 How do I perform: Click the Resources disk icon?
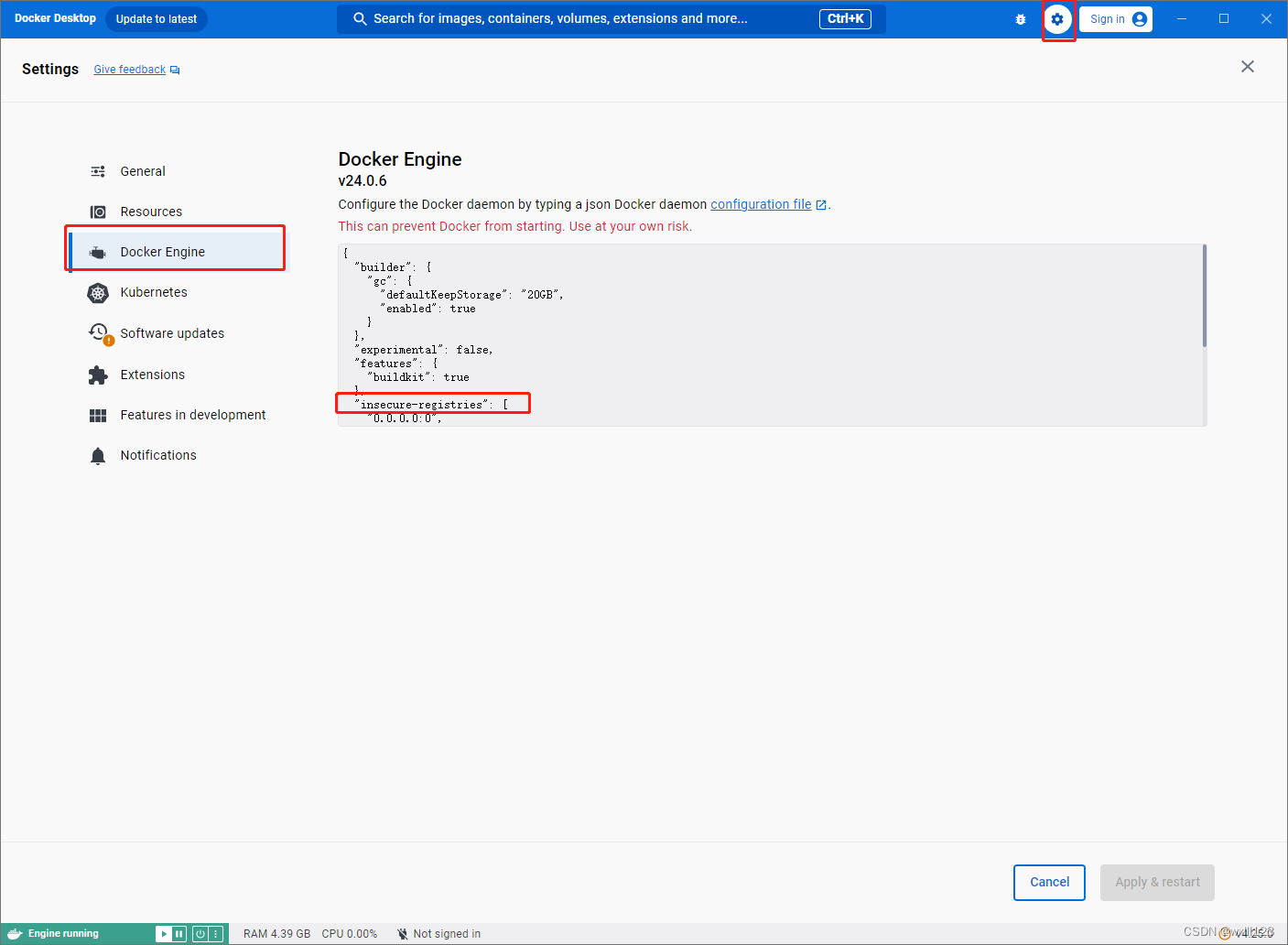(x=98, y=212)
